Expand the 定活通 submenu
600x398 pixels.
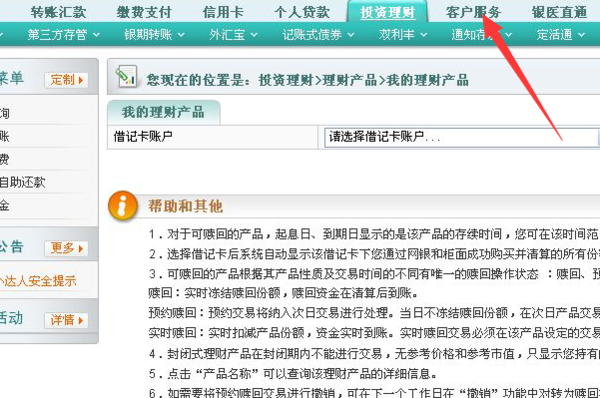click(x=561, y=35)
